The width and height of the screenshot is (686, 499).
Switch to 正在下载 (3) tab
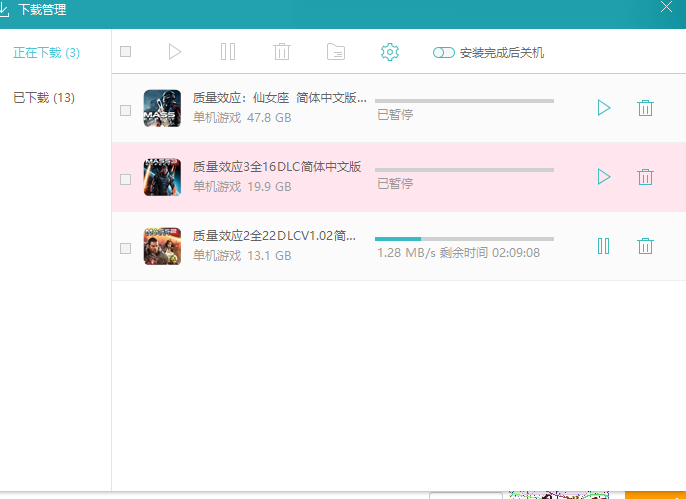(46, 53)
